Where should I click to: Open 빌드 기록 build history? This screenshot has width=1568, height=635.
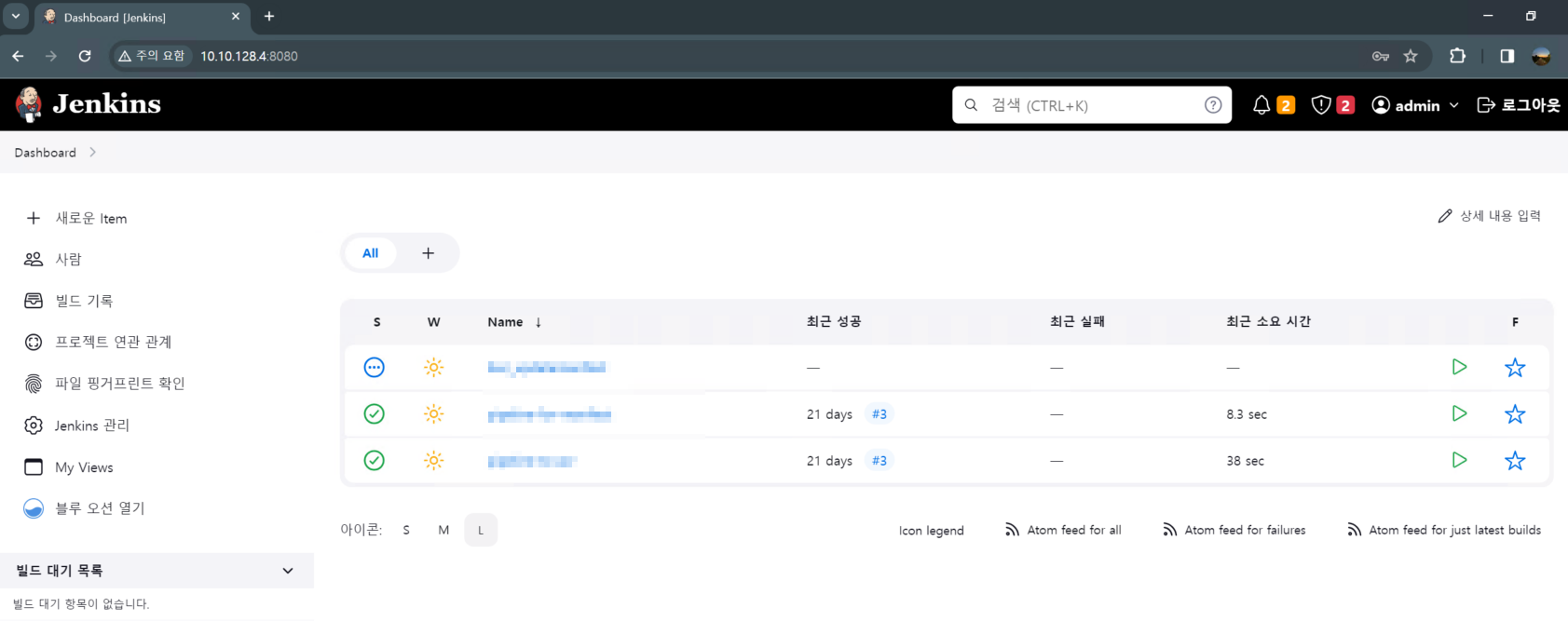(x=68, y=301)
